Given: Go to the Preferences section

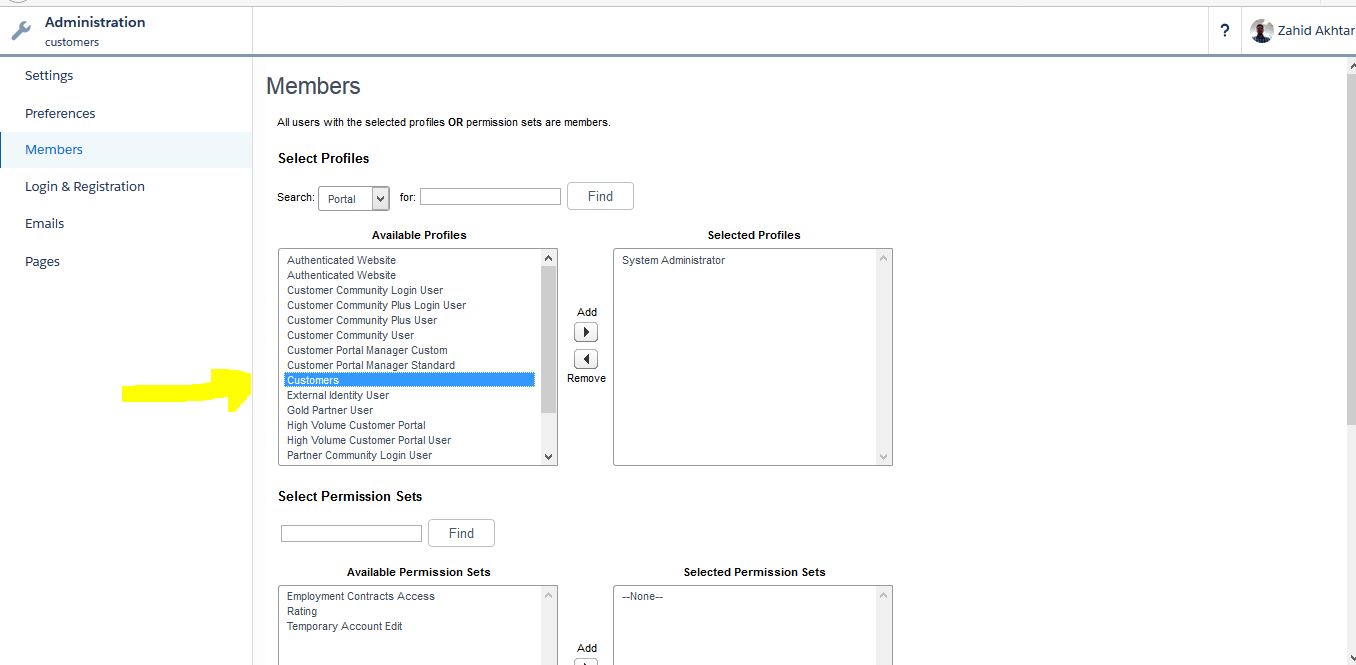Looking at the screenshot, I should [x=60, y=113].
